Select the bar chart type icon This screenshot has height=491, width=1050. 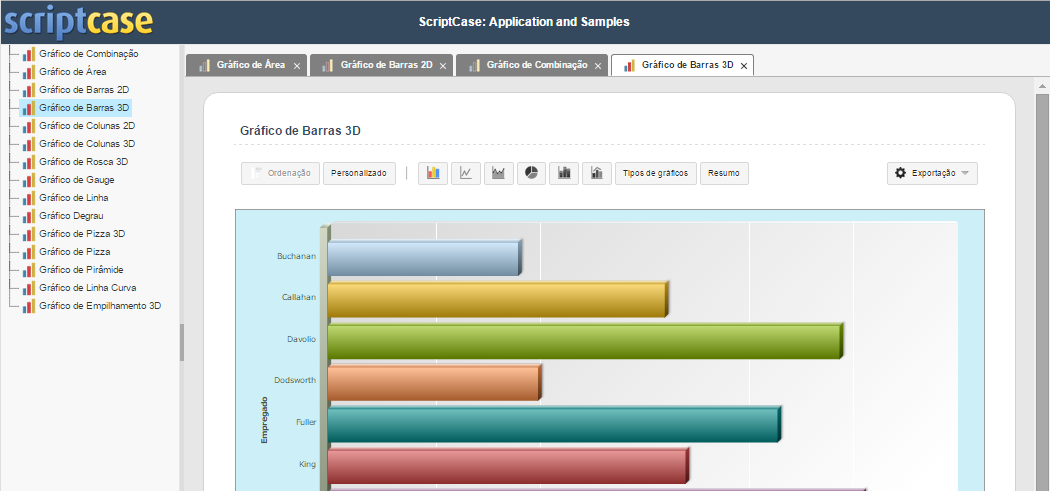pos(433,173)
